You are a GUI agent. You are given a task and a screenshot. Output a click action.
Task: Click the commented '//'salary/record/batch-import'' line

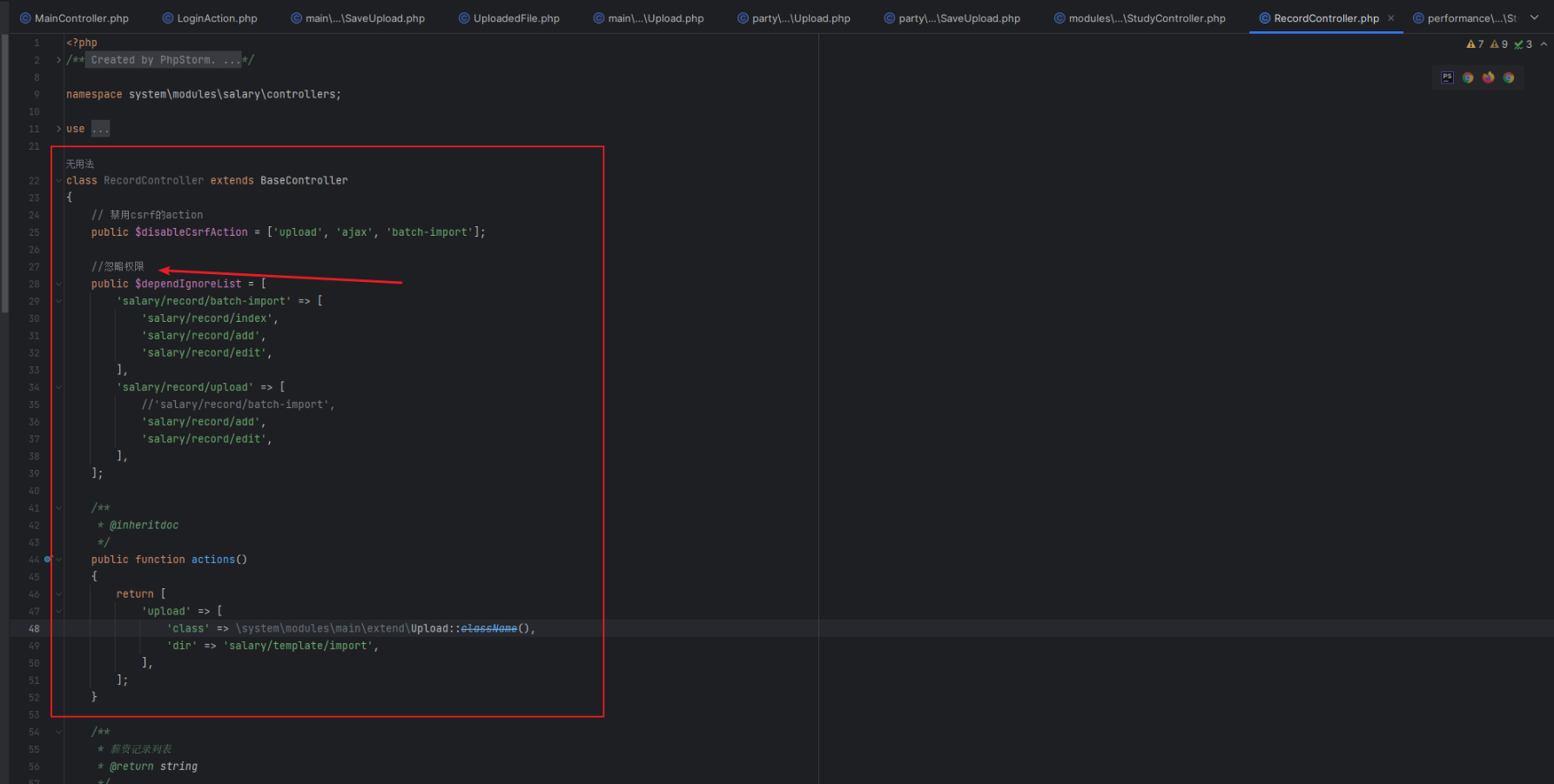click(239, 405)
